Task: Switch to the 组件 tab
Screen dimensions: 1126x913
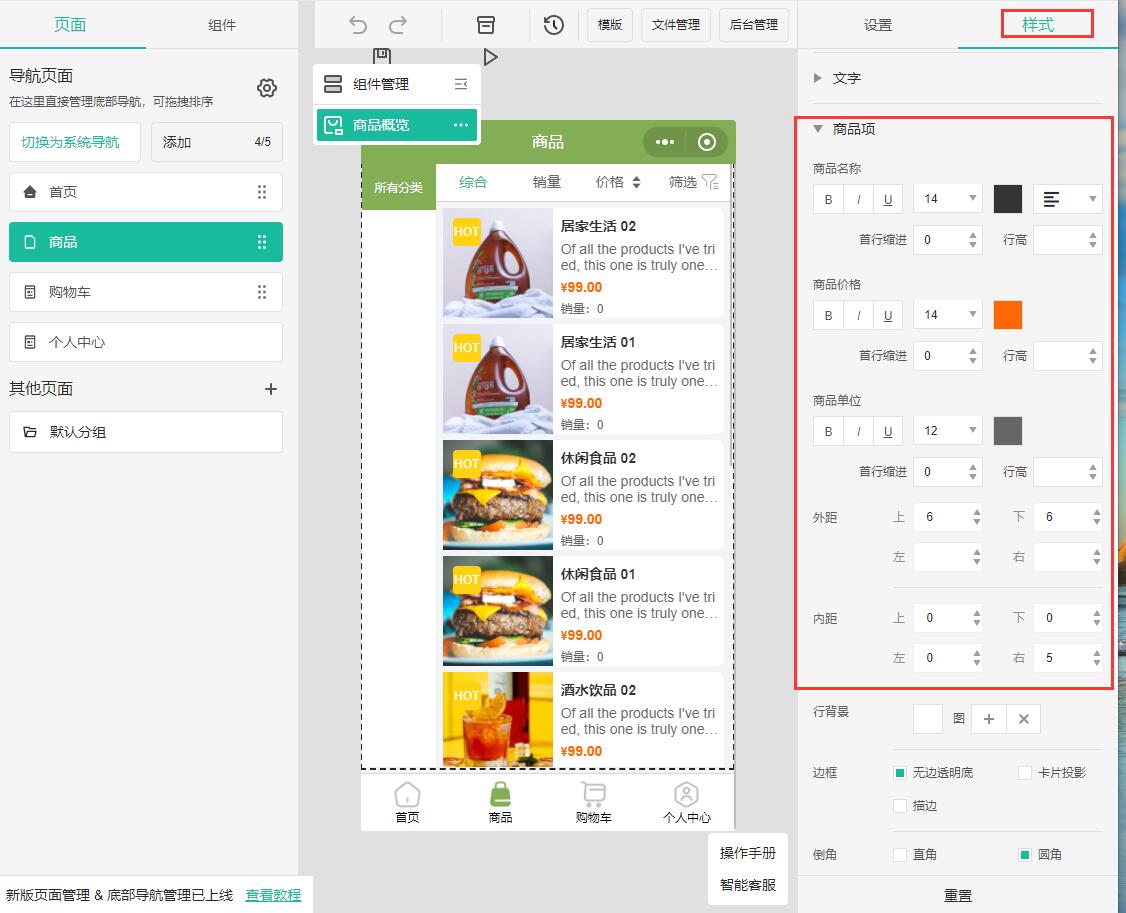Action: click(222, 25)
